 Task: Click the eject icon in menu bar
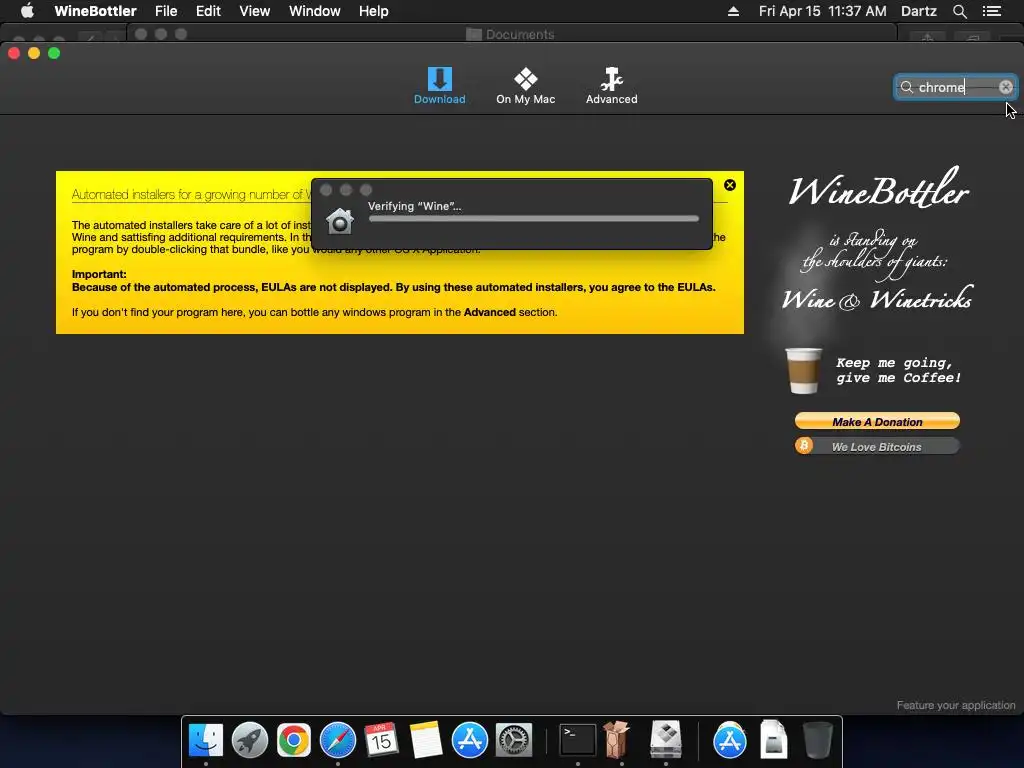(733, 11)
